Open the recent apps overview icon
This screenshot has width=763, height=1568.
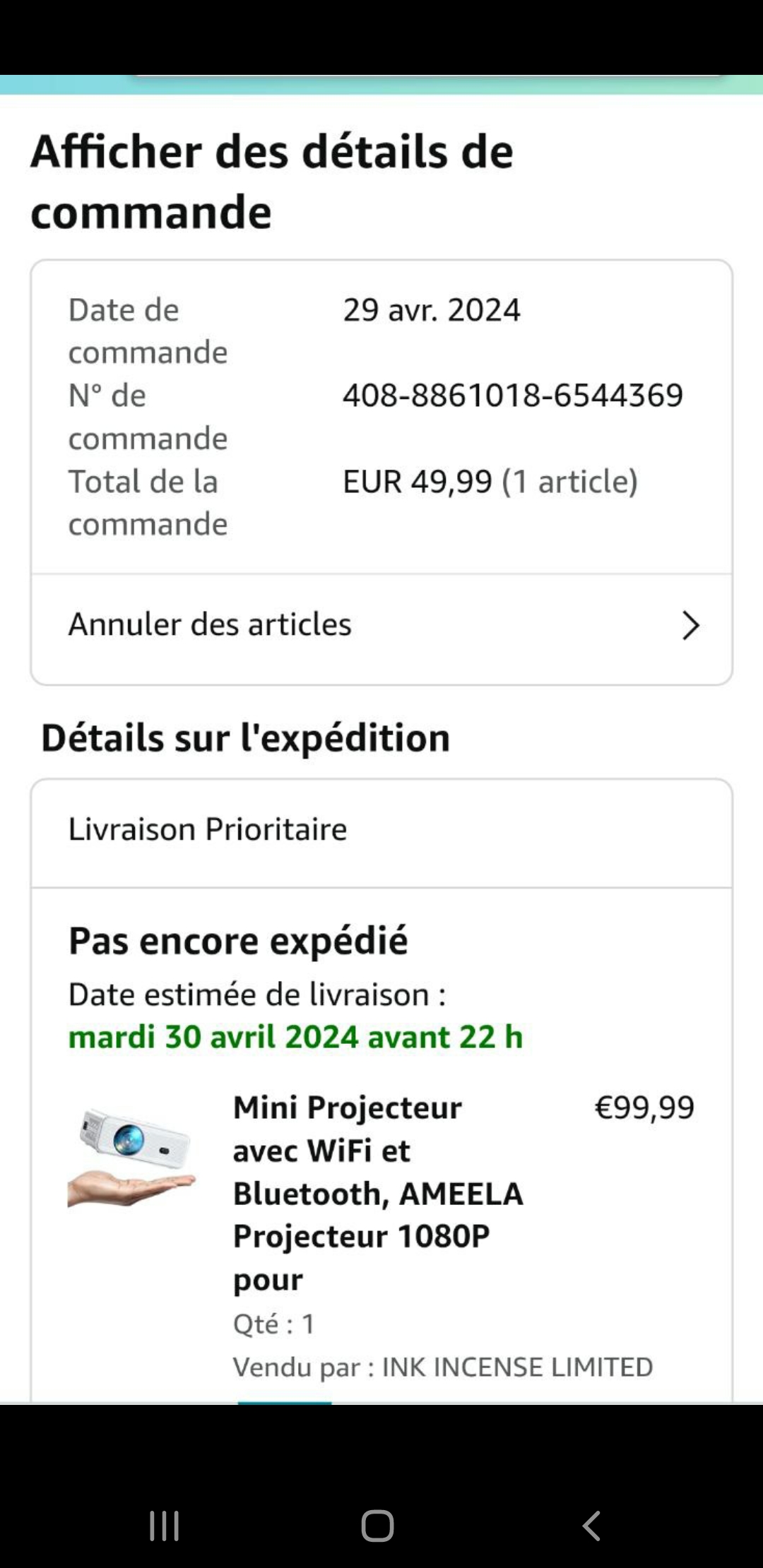tap(164, 1526)
